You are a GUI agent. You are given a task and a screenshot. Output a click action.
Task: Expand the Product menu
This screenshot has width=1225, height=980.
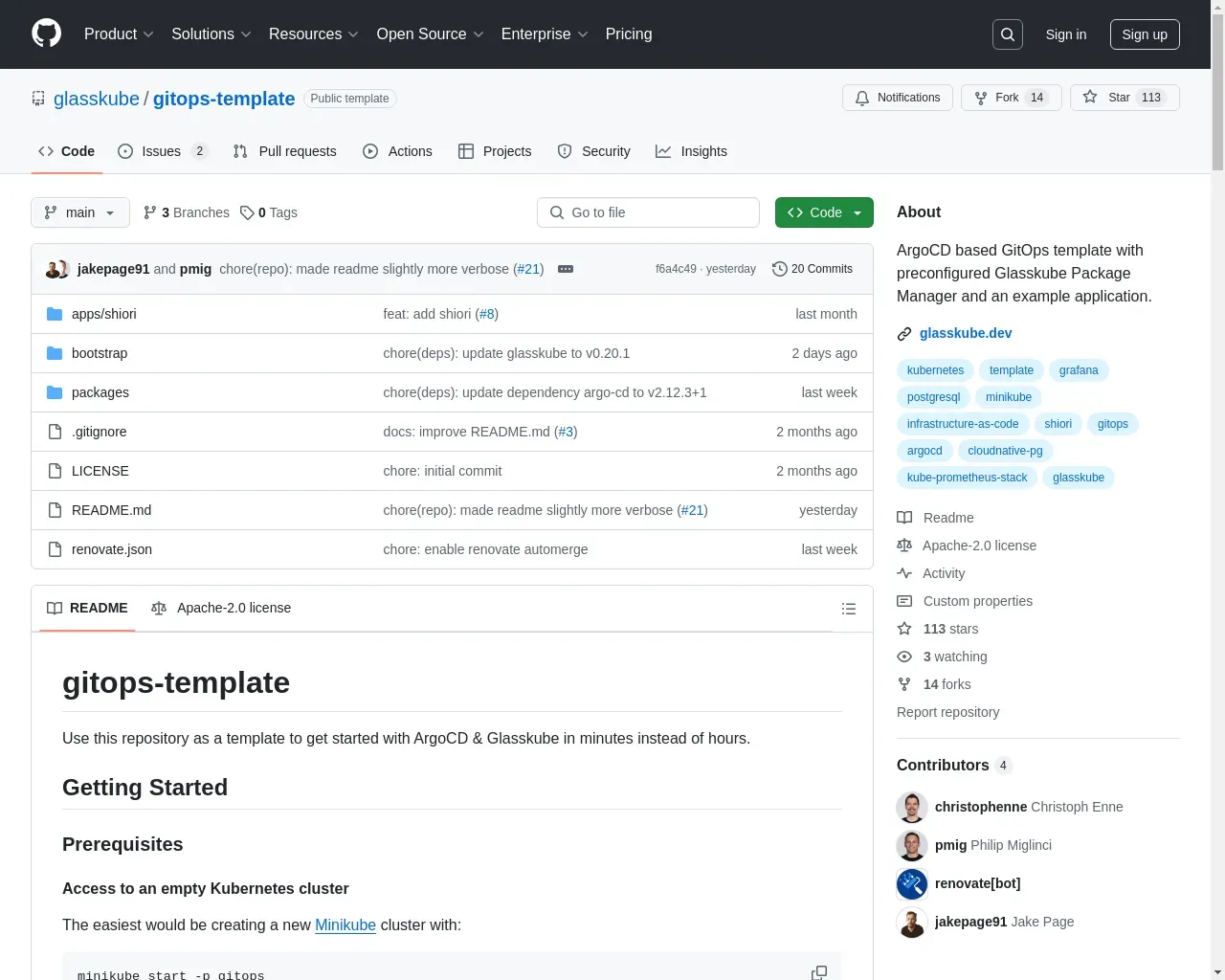point(119,34)
